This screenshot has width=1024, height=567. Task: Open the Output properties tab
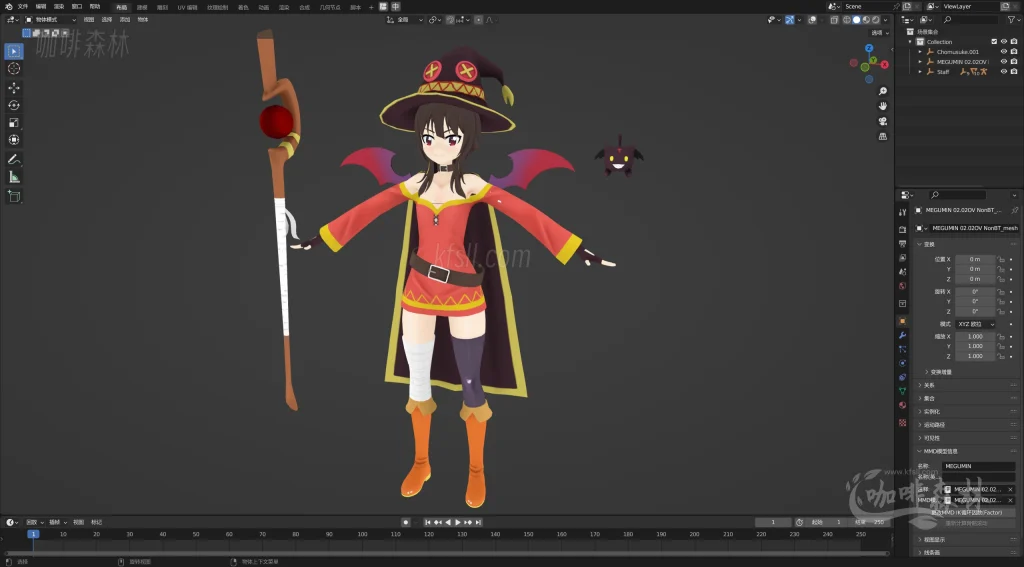[903, 244]
